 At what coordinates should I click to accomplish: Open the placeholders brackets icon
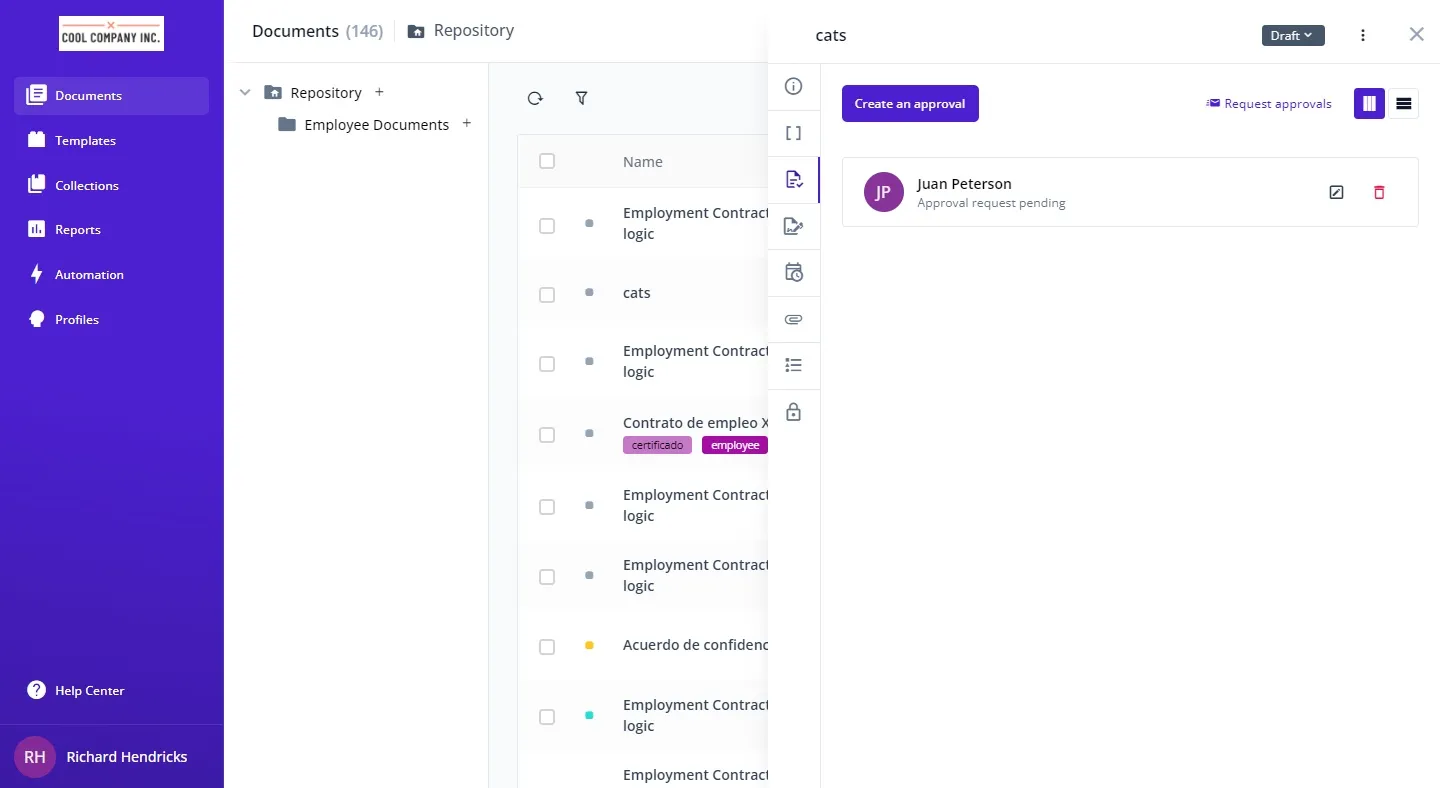[x=793, y=133]
